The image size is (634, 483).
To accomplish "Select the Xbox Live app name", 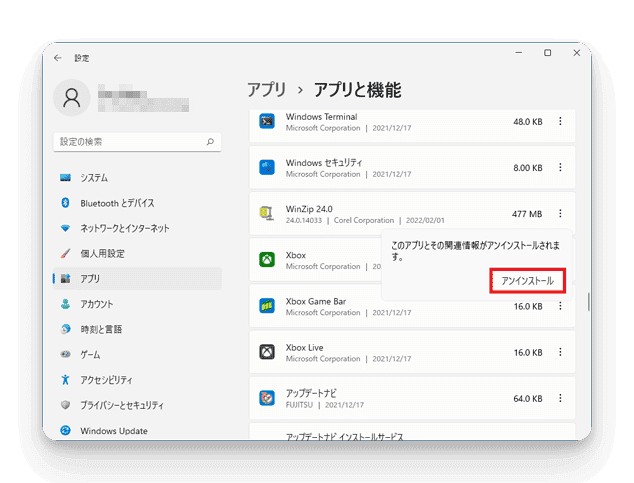I will click(x=304, y=348).
